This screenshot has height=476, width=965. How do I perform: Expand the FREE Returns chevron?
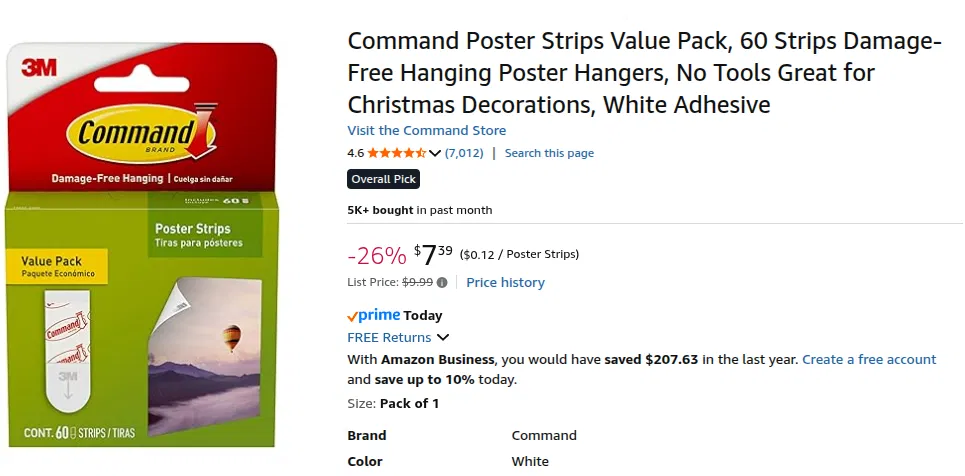(x=443, y=338)
